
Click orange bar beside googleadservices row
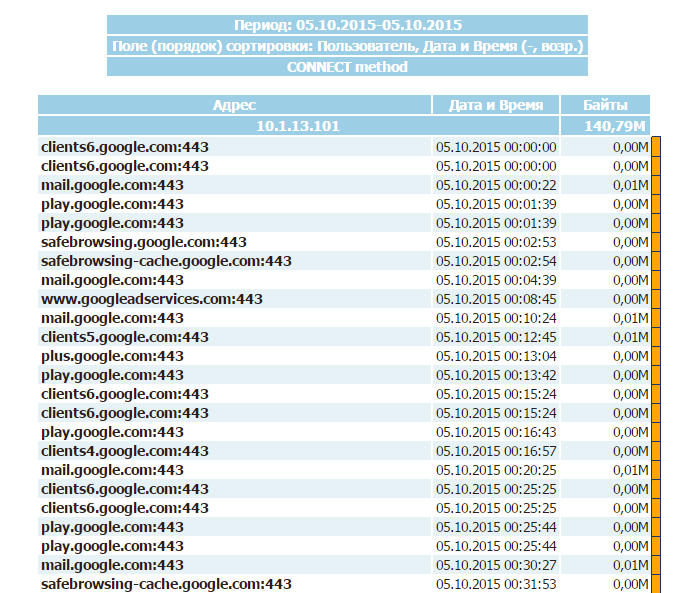pos(656,299)
